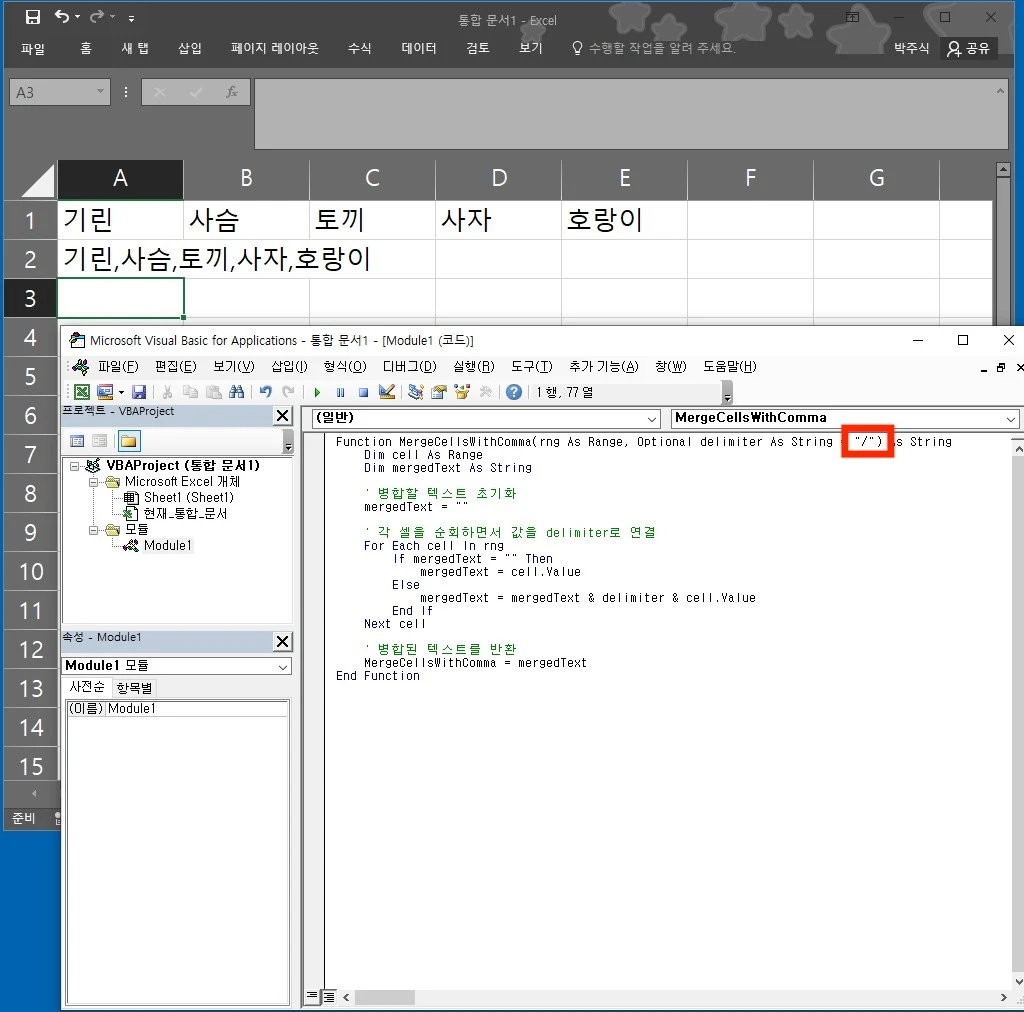Click Full Module View button at code window bottom
The image size is (1024, 1012).
pyautogui.click(x=329, y=997)
